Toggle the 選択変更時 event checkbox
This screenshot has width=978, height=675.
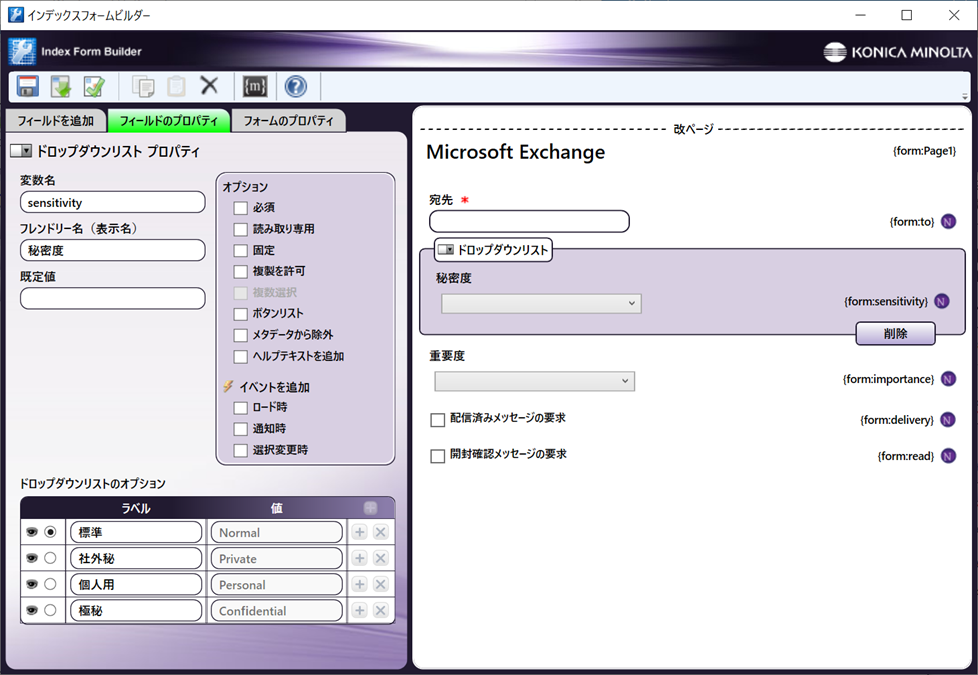tap(241, 450)
